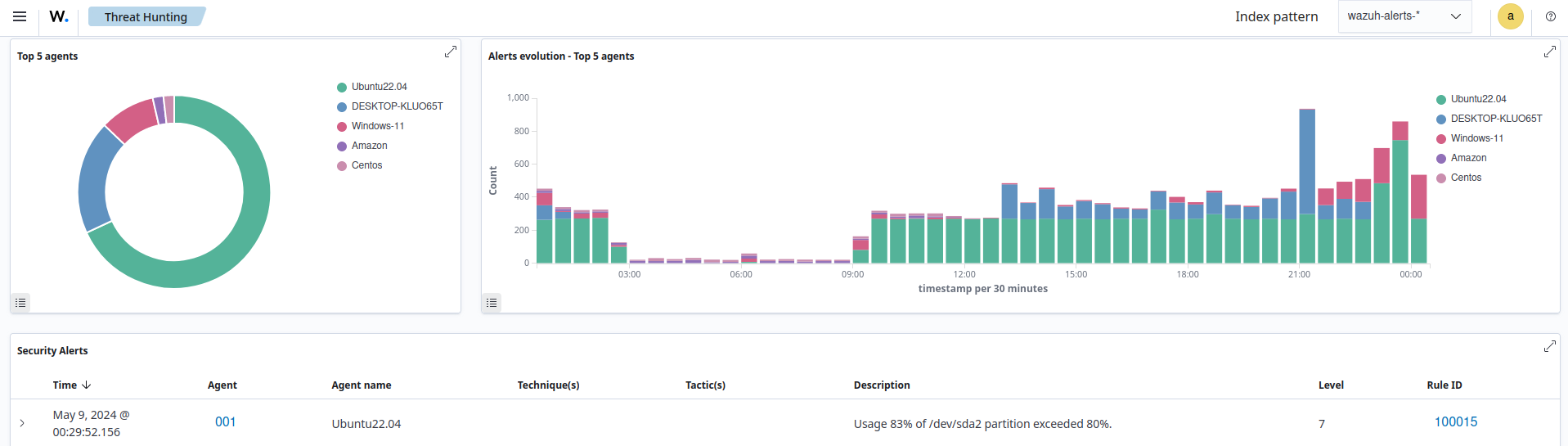Select the Threat Hunting breadcrumb tab
Screen dimensions: 1568x446
click(x=146, y=16)
